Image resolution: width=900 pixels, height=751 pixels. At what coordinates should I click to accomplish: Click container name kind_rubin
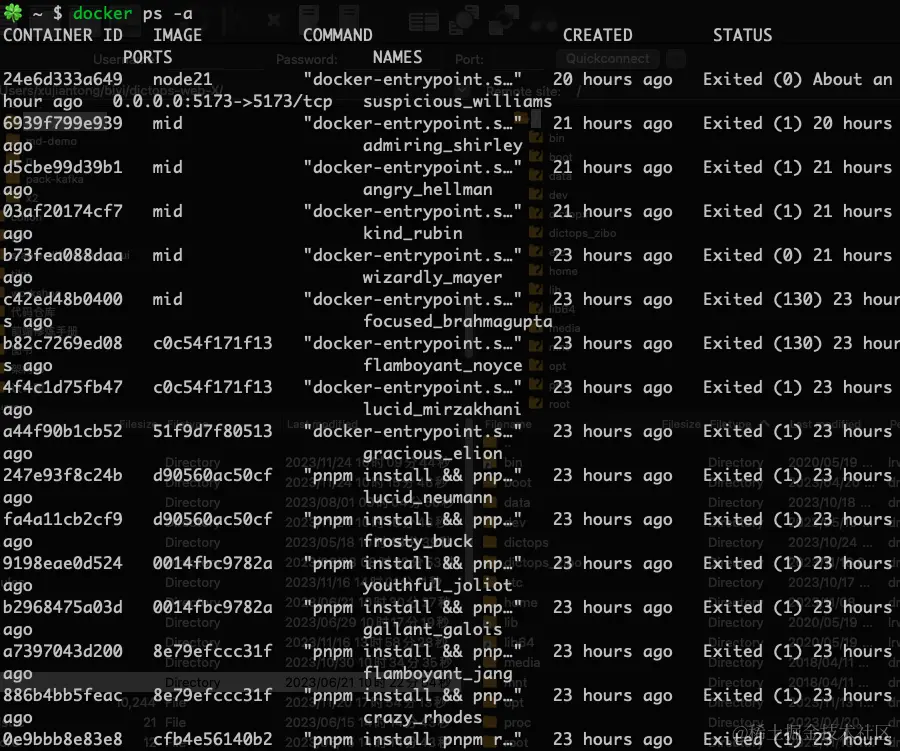point(413,233)
